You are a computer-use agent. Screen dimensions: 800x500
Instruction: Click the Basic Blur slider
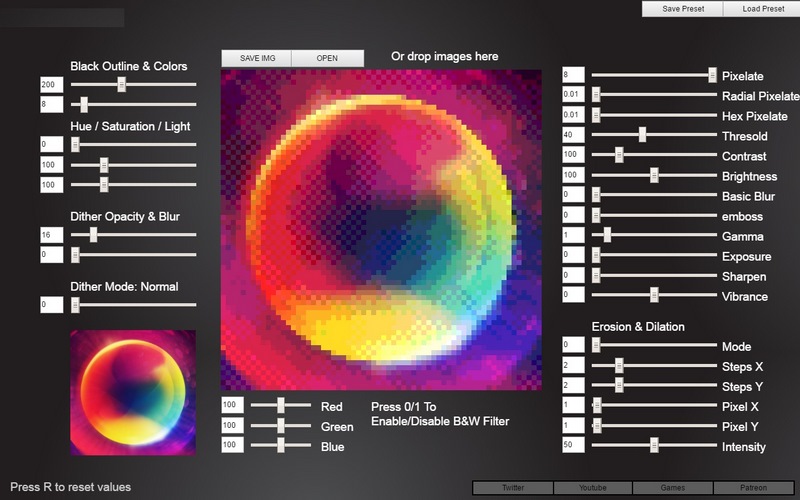click(654, 195)
